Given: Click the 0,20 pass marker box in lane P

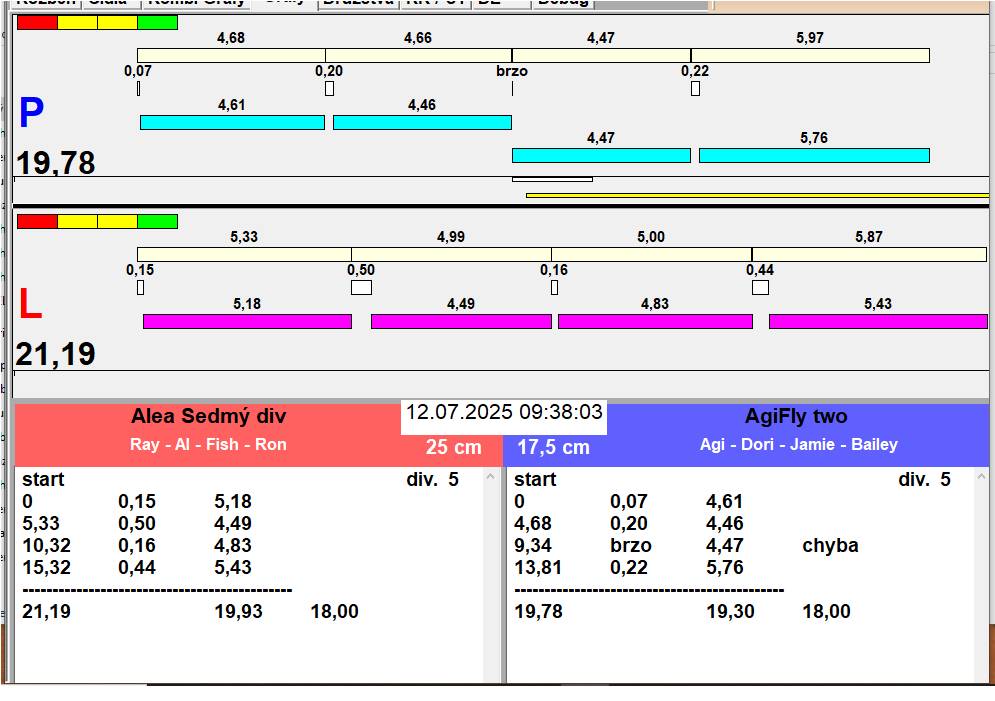Looking at the screenshot, I should coord(329,88).
